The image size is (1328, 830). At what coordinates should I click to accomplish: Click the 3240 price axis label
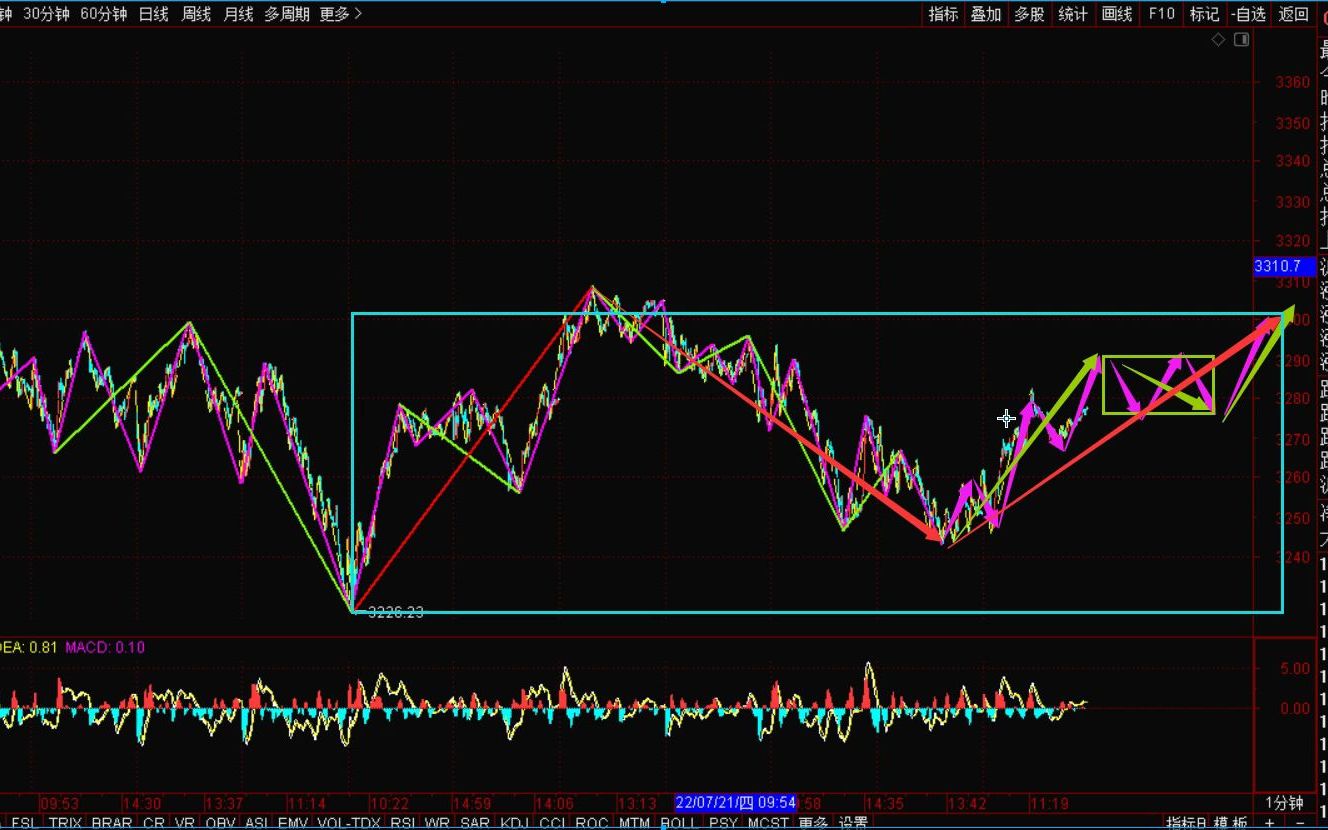1292,557
